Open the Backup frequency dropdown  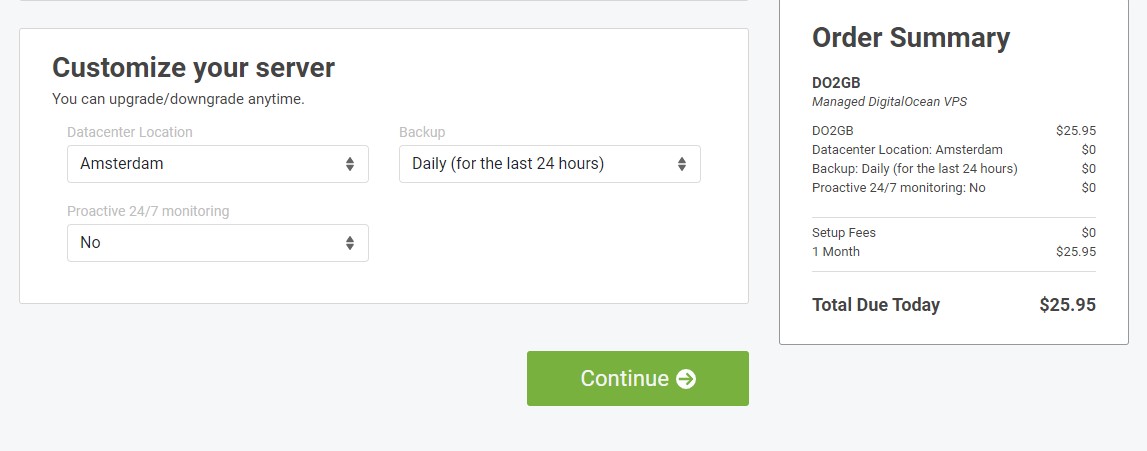click(549, 164)
